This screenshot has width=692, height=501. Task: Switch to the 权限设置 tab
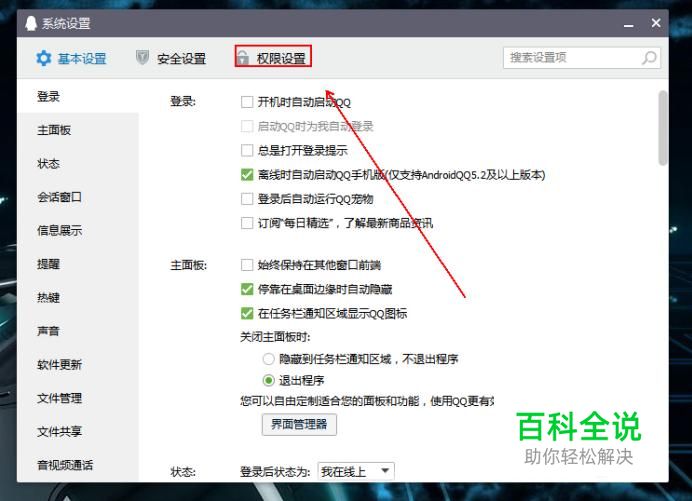point(273,57)
